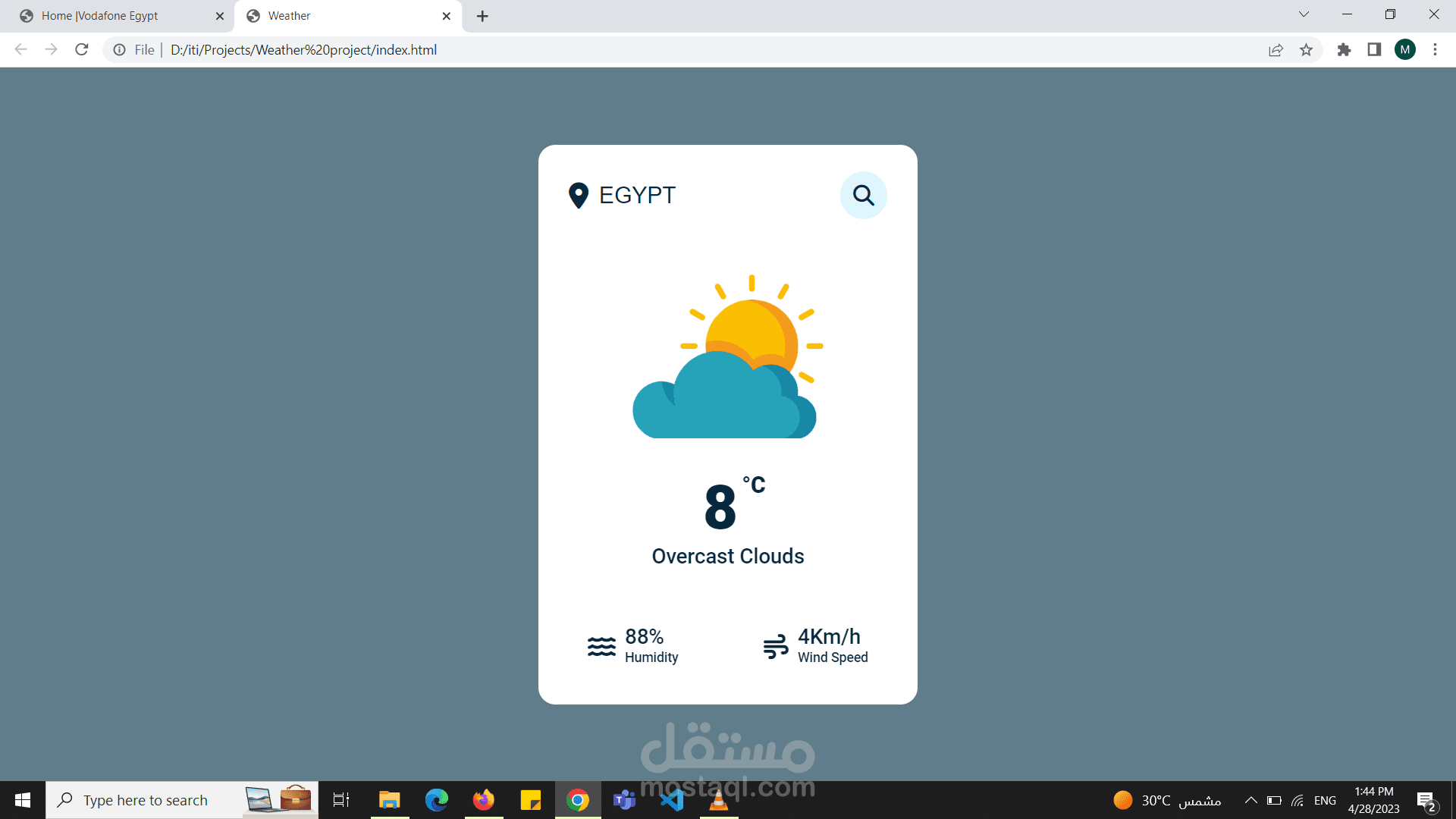Click the share icon in the address bar
Image resolution: width=1456 pixels, height=819 pixels.
(1276, 49)
